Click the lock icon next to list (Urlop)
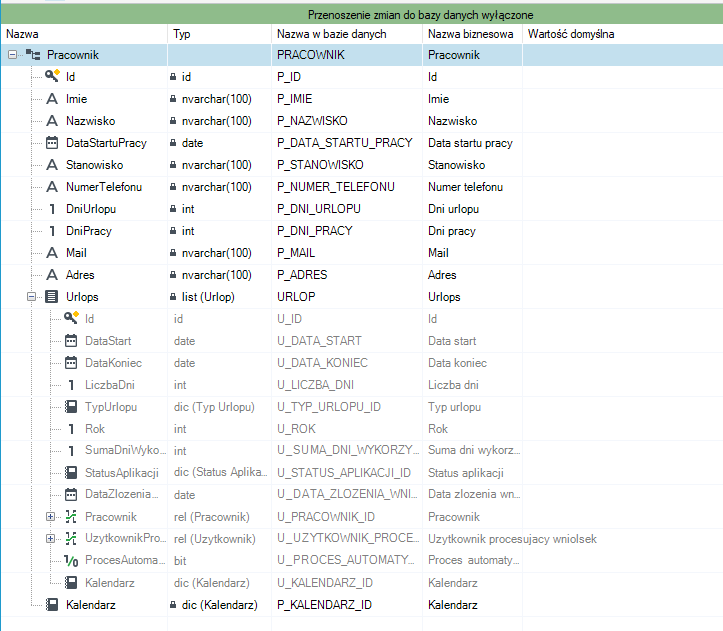 click(173, 297)
